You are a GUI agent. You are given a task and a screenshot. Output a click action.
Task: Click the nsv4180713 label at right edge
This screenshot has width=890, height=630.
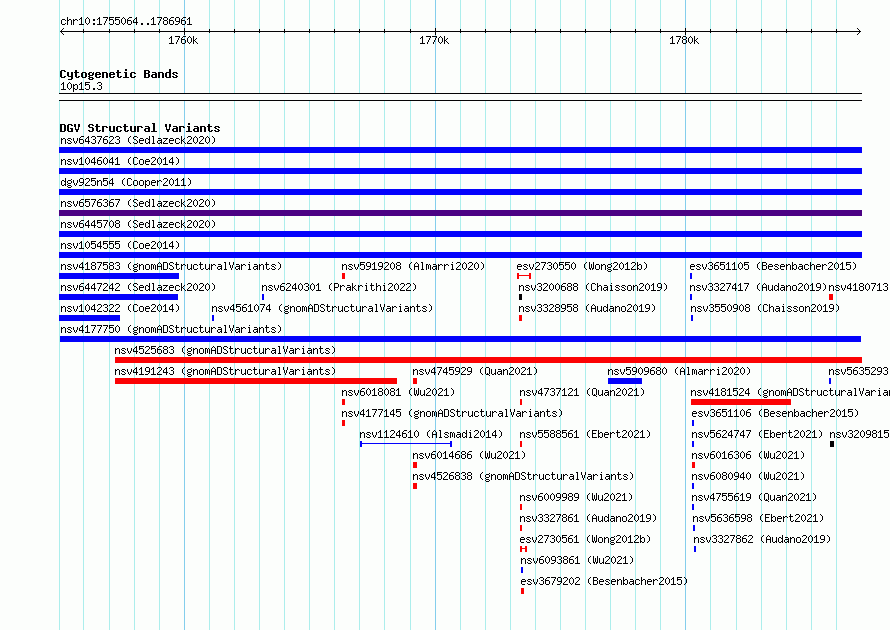(859, 287)
